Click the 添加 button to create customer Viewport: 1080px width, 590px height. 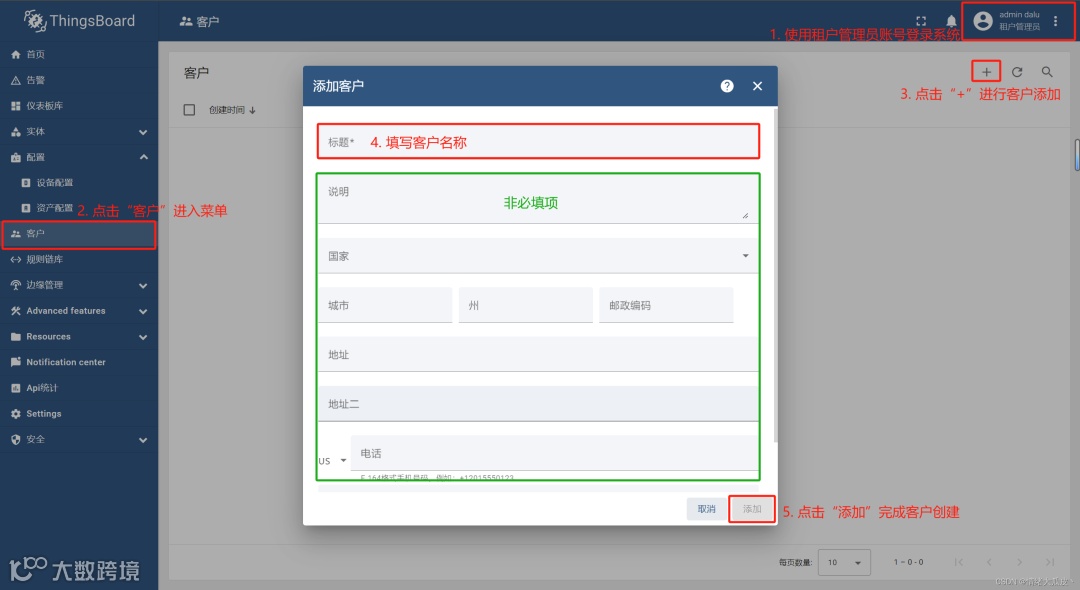(751, 509)
